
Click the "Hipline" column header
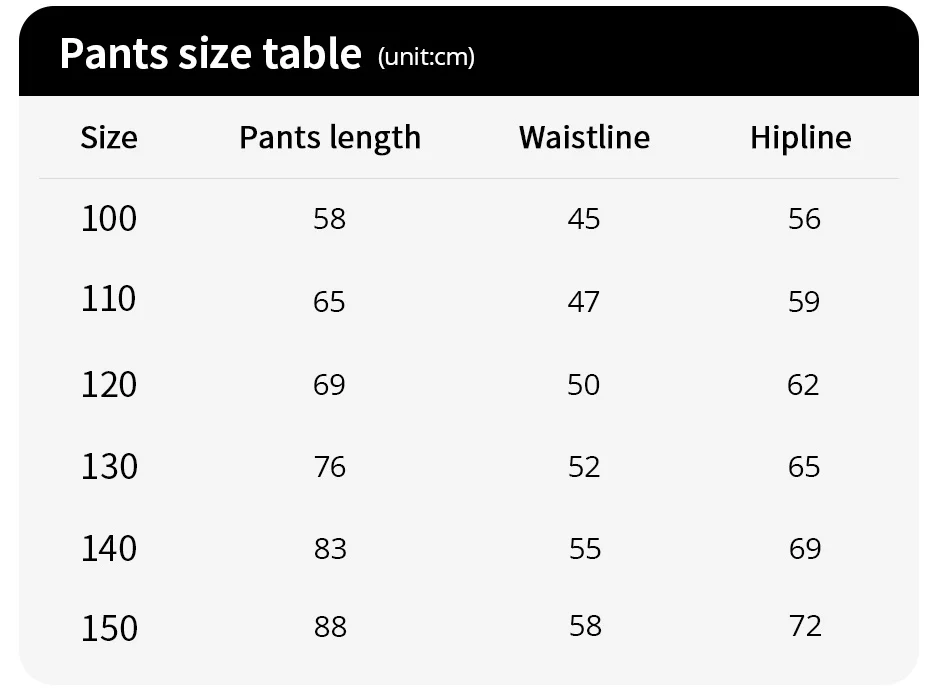click(x=801, y=137)
